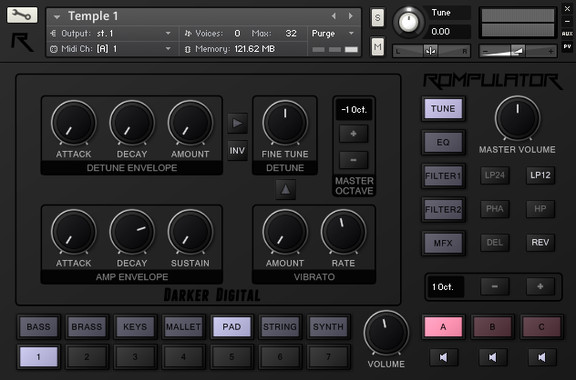Enable the HP filter
This screenshot has width=576, height=380.
pos(540,209)
